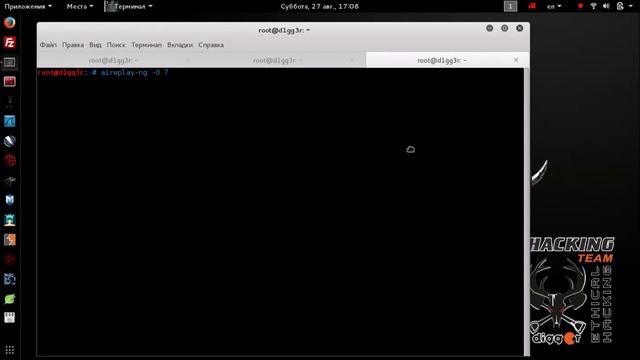Launch the Metasploit blue M icon
640x360 pixels.
[9, 200]
